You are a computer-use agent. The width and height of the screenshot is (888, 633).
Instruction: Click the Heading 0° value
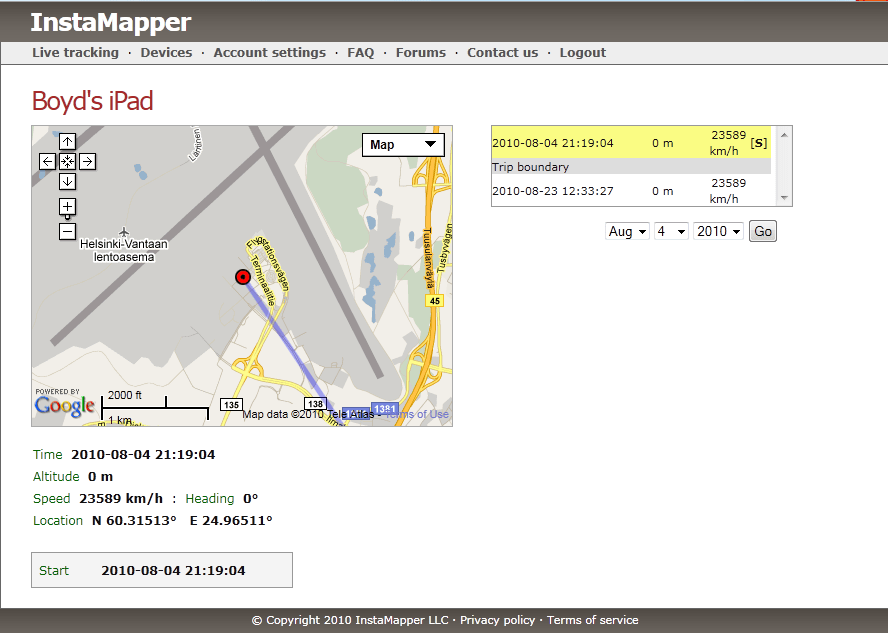pos(250,498)
